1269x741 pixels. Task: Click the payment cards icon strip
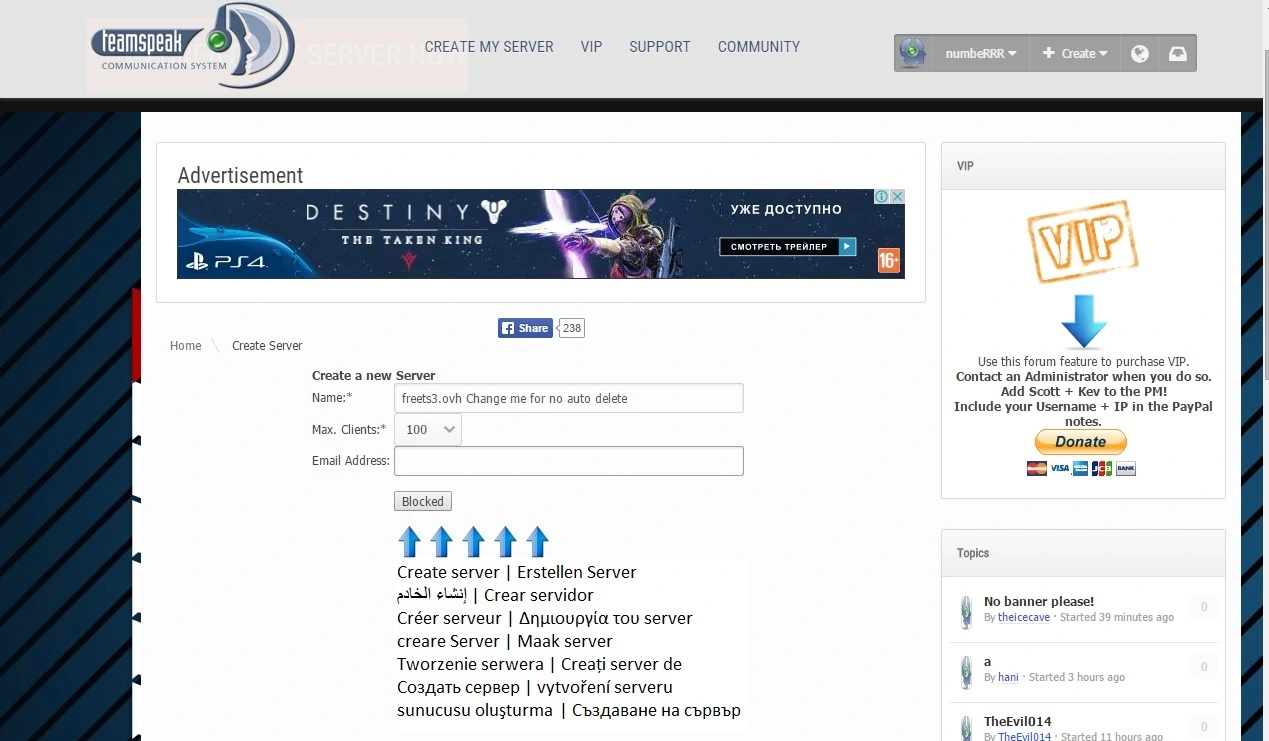pos(1081,468)
